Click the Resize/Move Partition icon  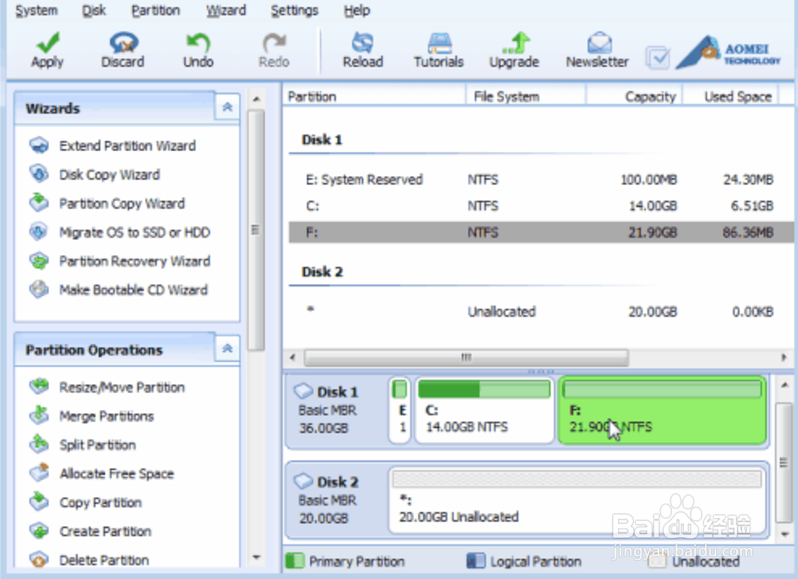(39, 387)
